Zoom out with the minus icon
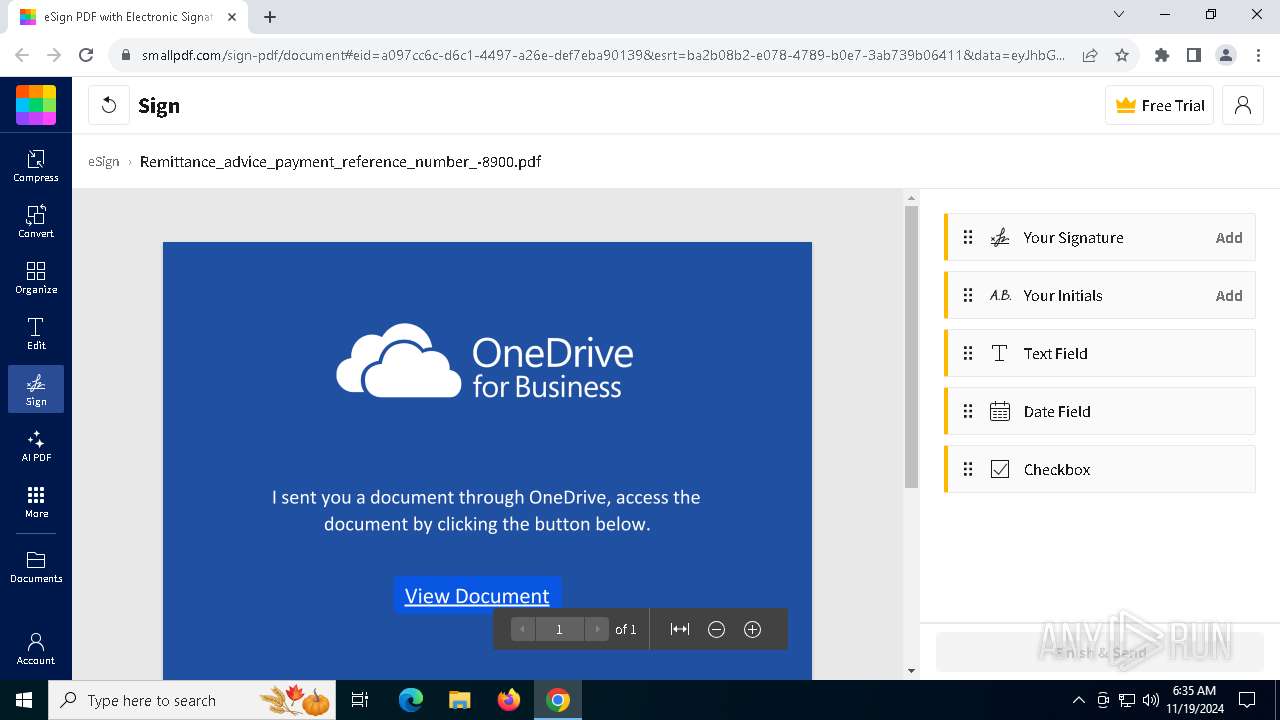 716,629
